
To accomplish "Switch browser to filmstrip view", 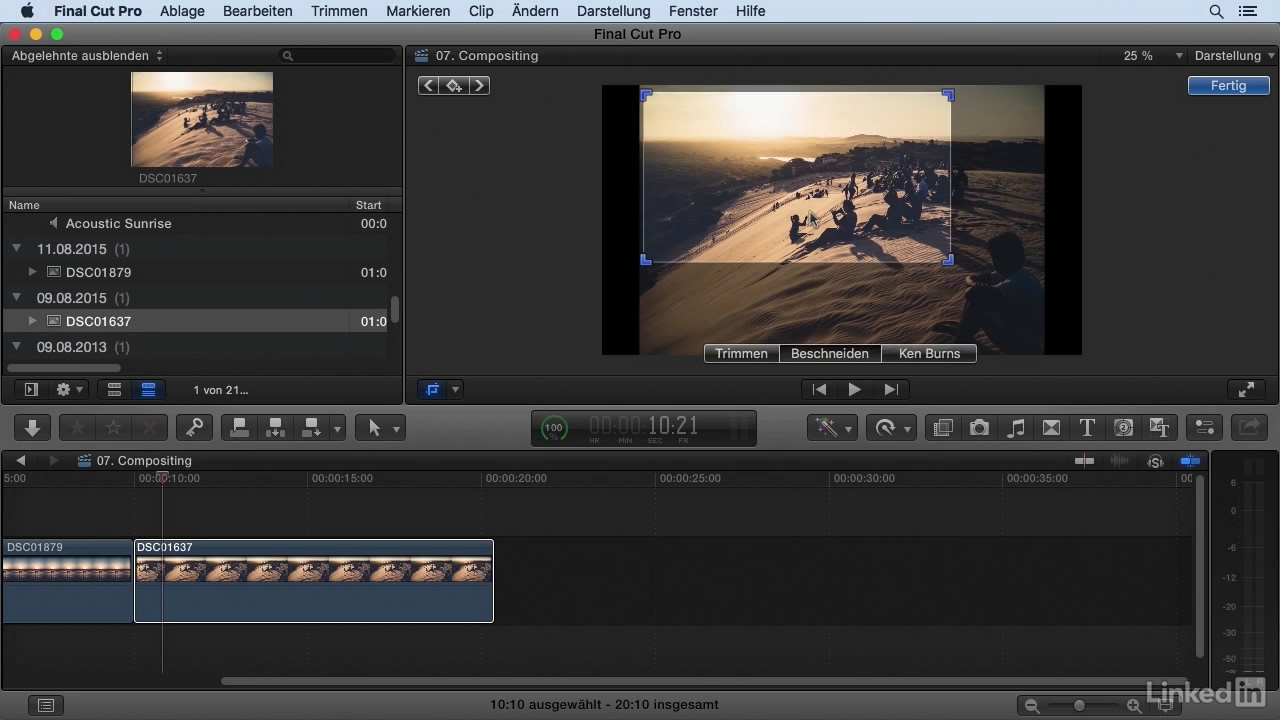I will coord(114,389).
